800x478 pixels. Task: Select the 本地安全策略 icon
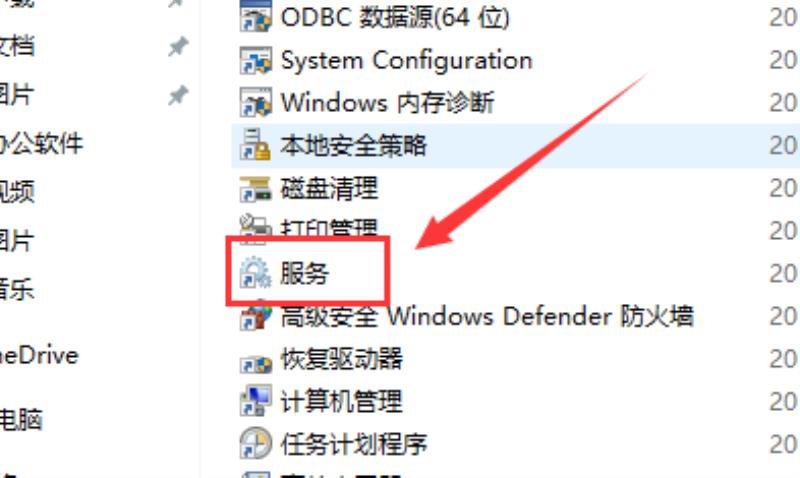[256, 145]
